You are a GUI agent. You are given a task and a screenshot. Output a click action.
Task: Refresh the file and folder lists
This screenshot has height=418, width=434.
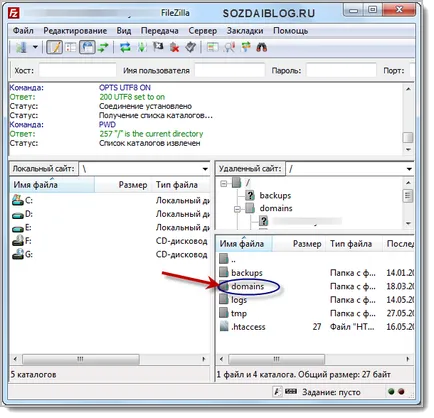[x=126, y=48]
